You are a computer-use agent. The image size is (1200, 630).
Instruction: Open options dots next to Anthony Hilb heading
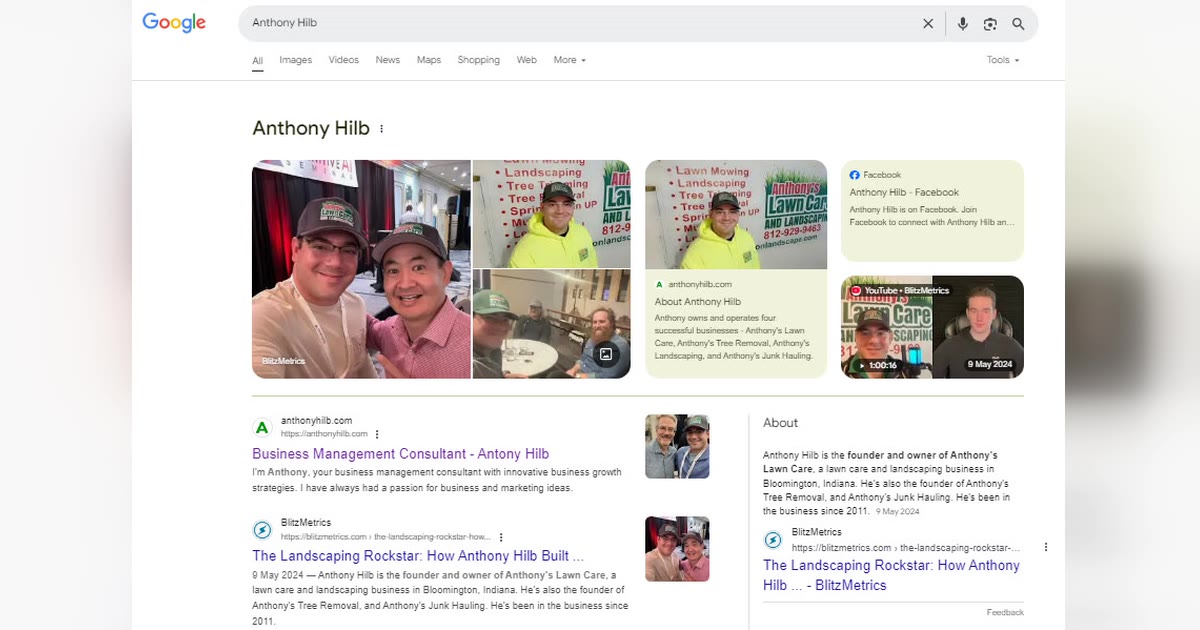click(381, 129)
